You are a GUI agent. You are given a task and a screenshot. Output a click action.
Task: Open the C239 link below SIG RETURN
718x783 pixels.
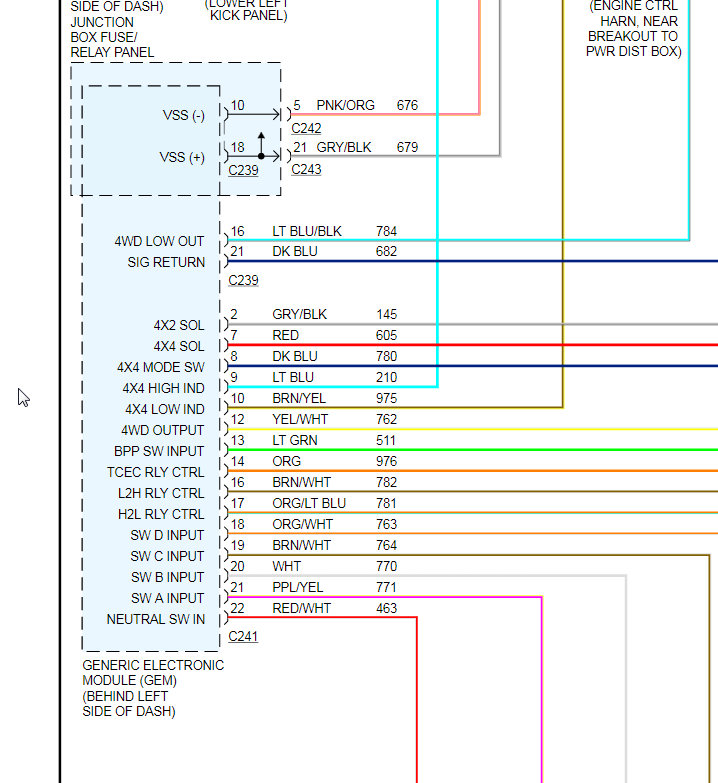point(243,280)
